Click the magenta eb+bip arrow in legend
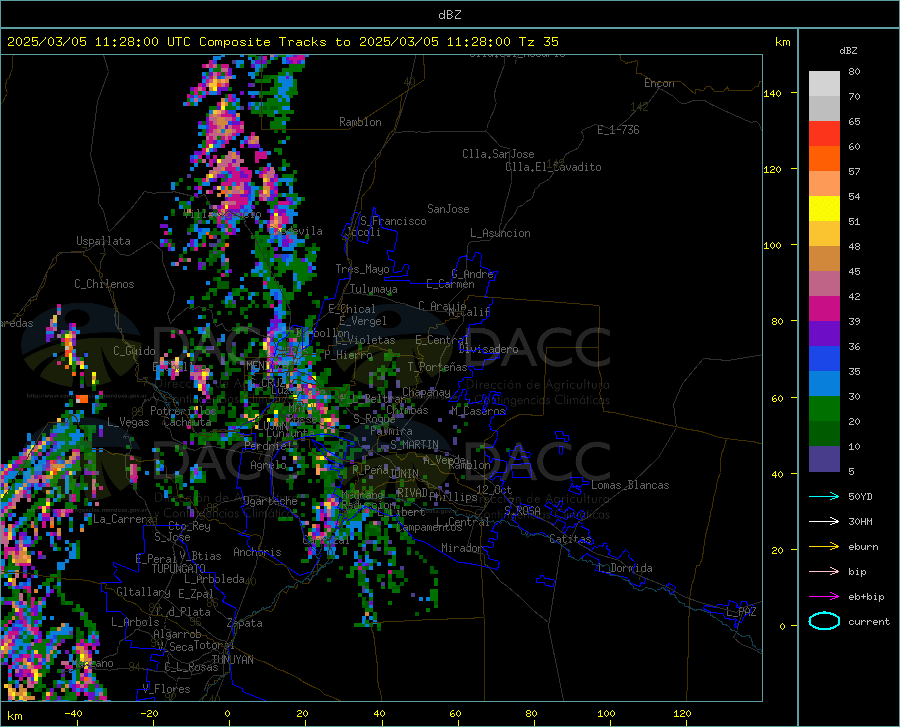The image size is (900, 727). point(824,596)
